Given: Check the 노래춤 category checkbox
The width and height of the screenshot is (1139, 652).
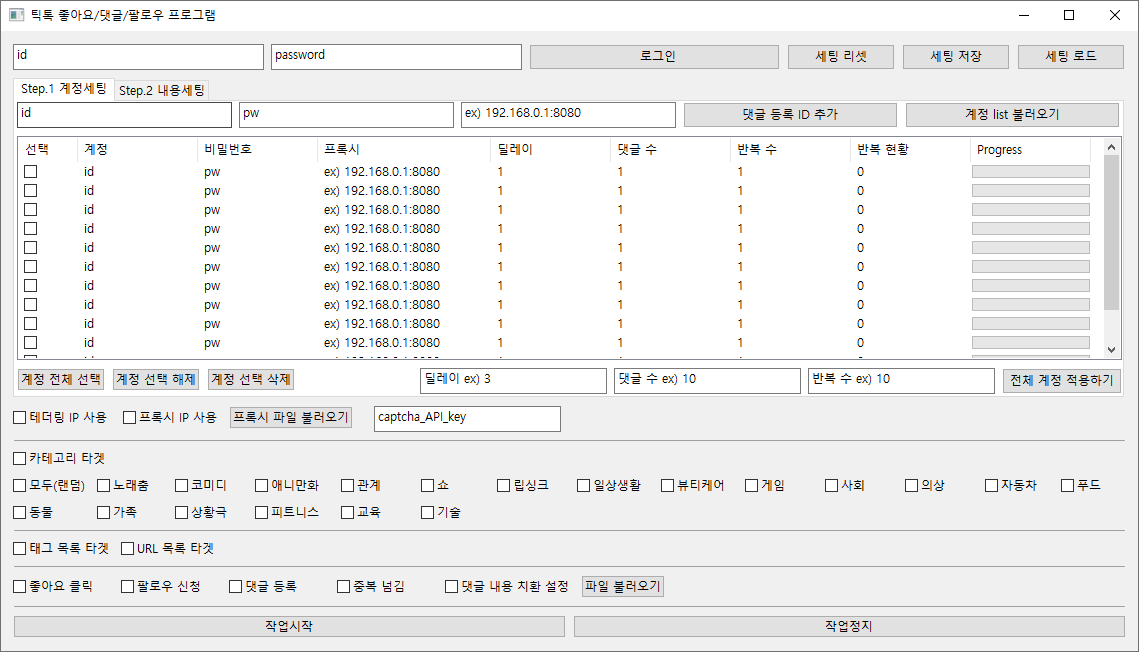Looking at the screenshot, I should 104,486.
